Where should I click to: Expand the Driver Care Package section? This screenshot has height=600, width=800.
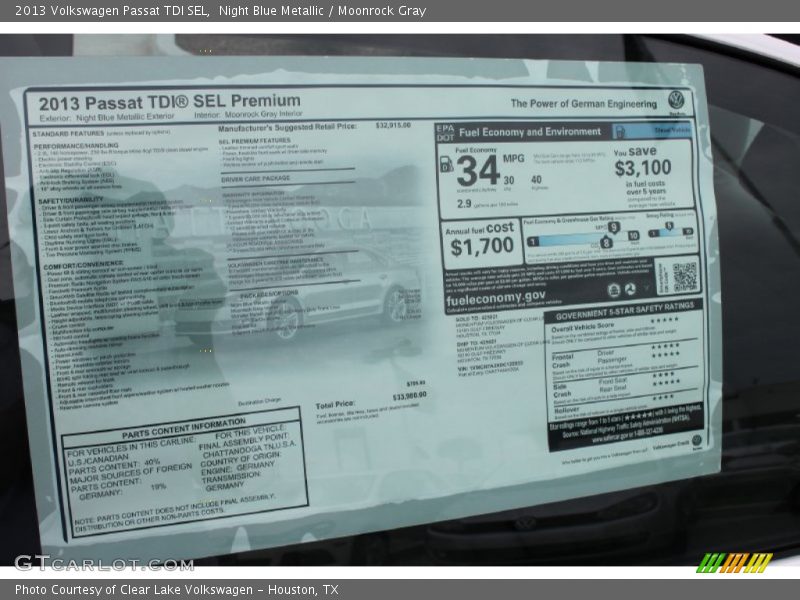pyautogui.click(x=258, y=177)
